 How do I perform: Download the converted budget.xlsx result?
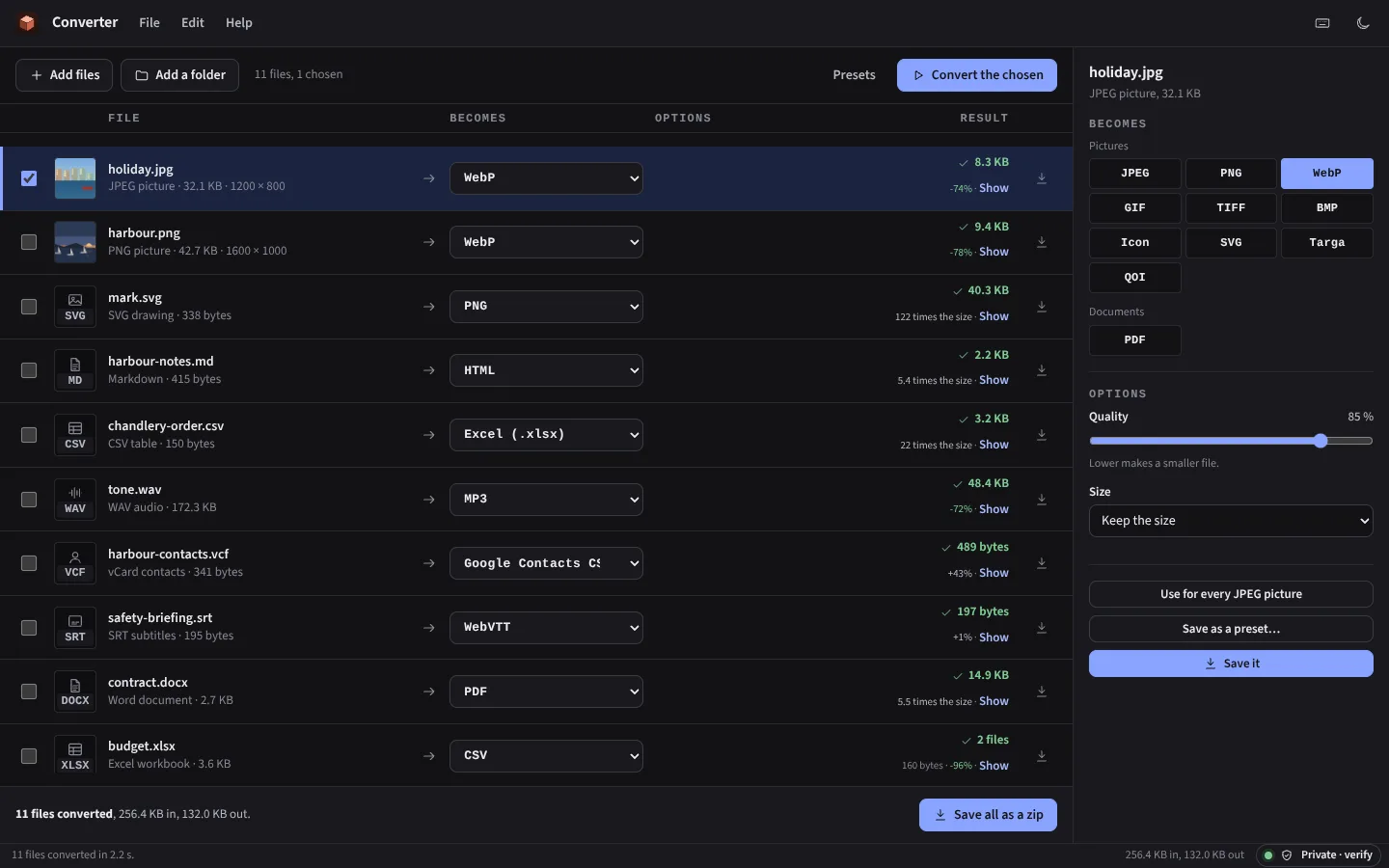(x=1042, y=756)
